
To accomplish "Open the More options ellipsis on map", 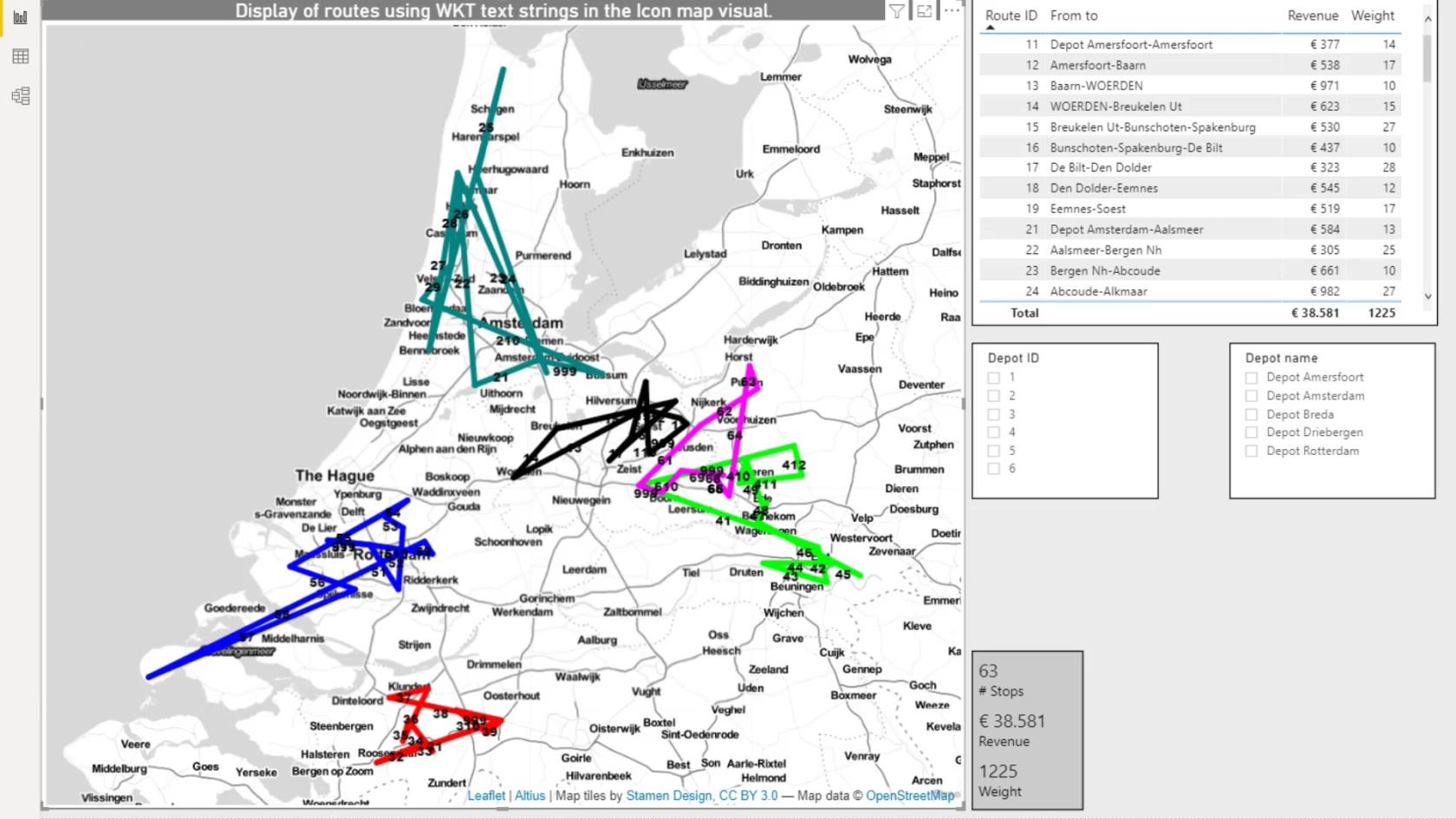I will 952,10.
